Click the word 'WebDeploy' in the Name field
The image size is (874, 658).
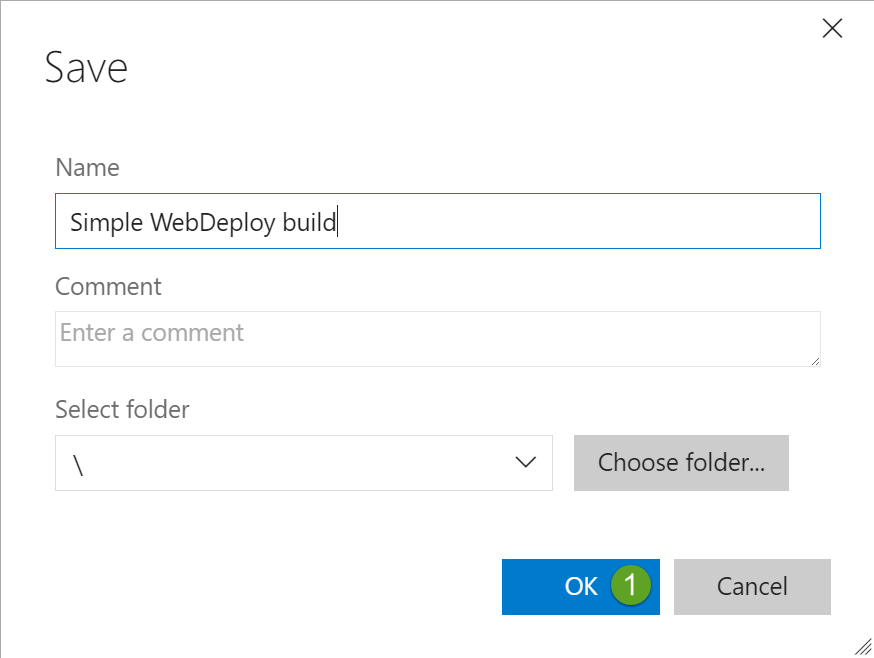[212, 222]
